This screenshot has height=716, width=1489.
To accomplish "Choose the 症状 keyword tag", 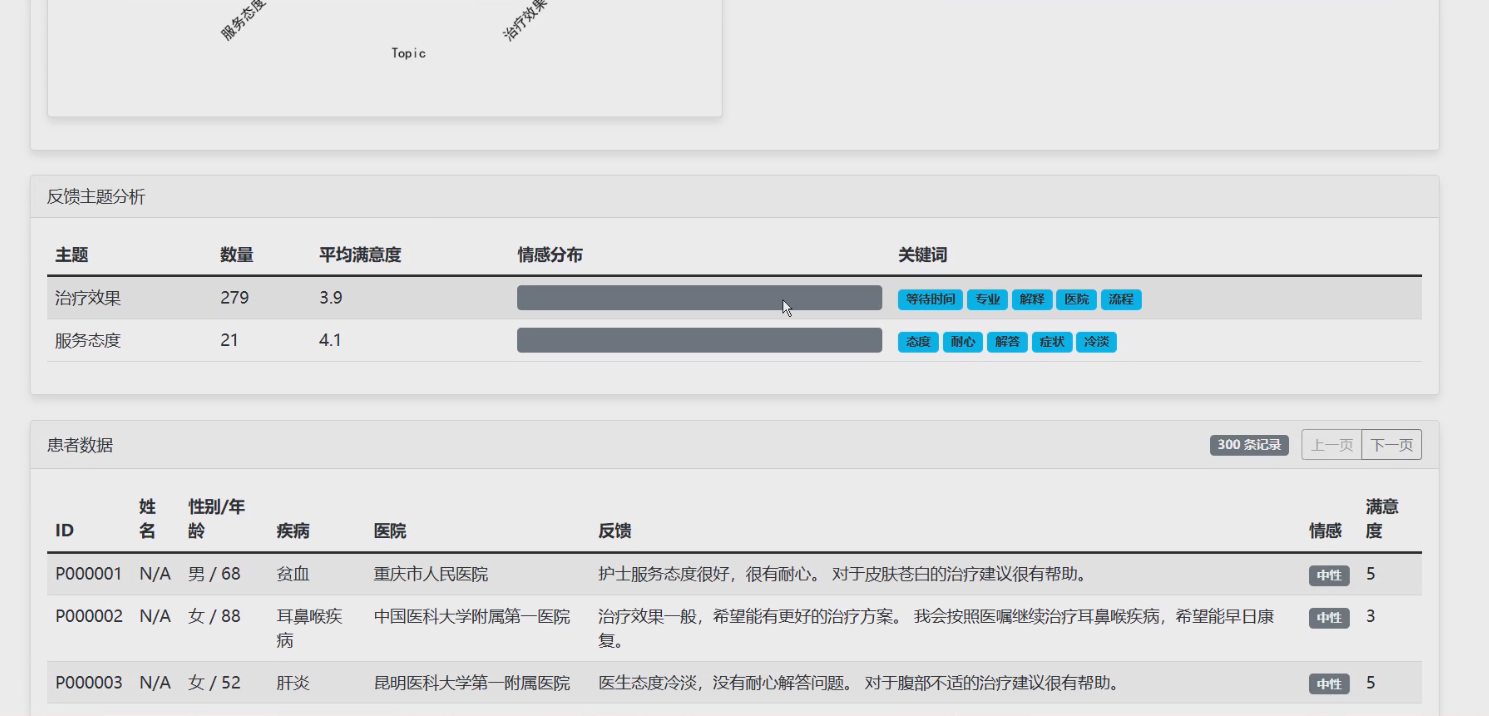I will [1052, 342].
